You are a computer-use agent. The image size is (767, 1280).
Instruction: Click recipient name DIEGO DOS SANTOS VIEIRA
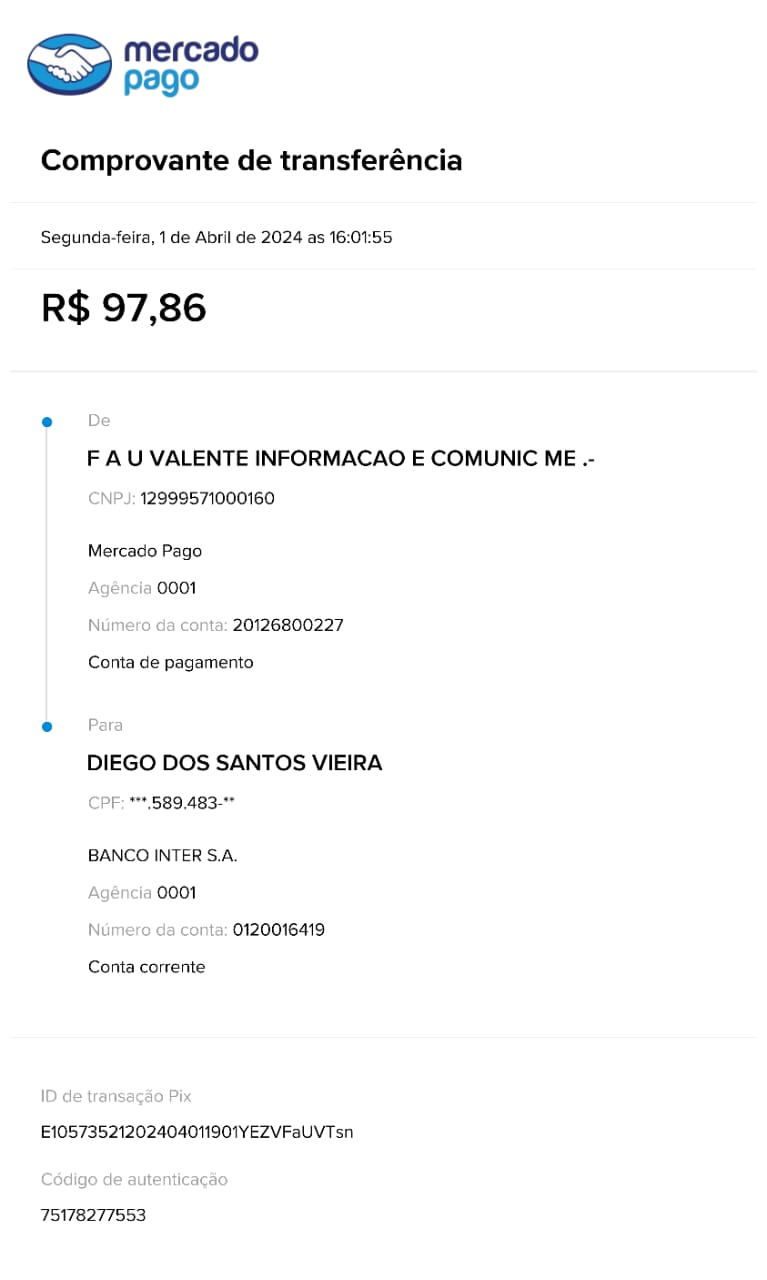[x=235, y=763]
